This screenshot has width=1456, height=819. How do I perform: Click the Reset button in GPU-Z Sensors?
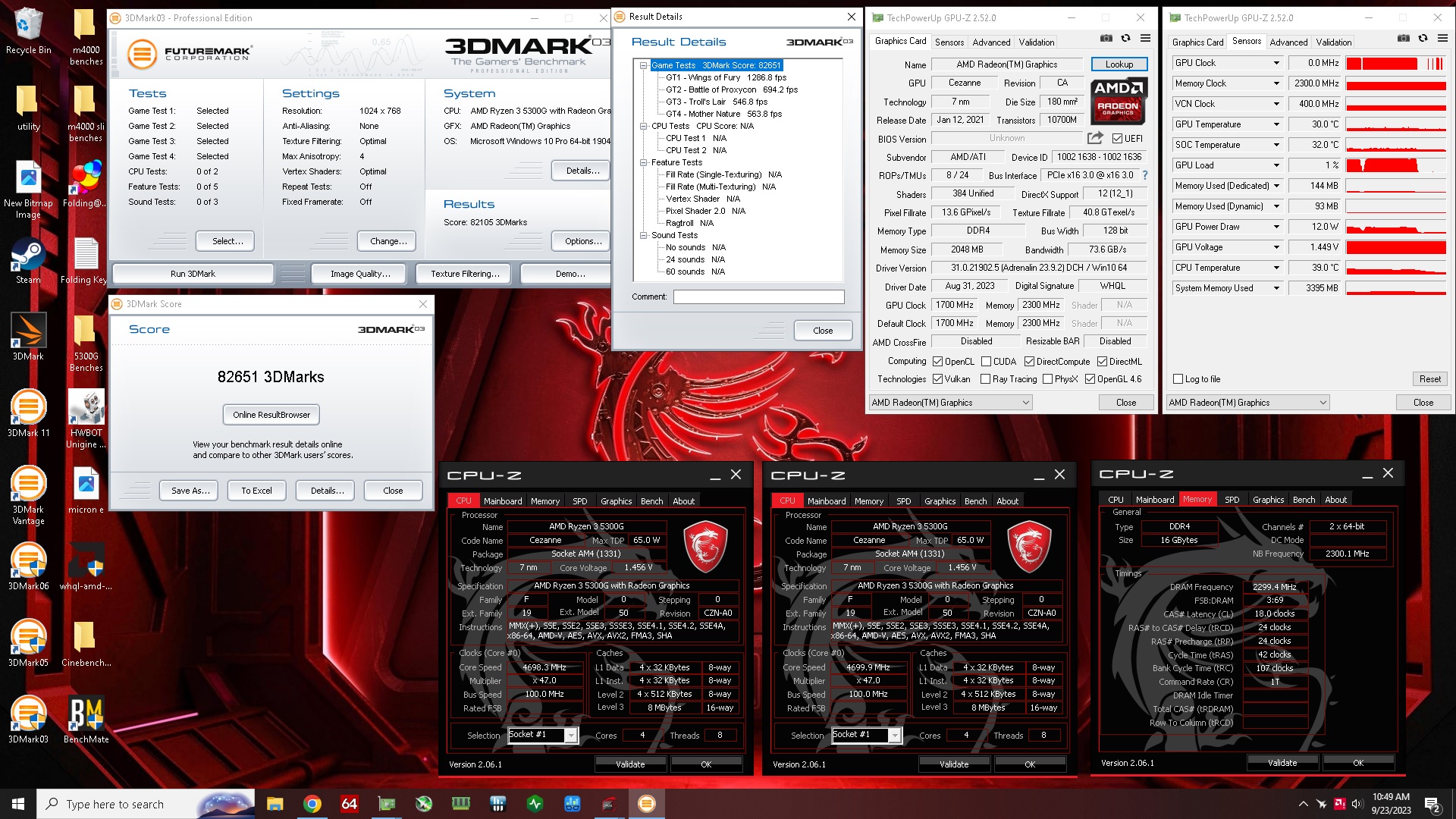(1429, 379)
